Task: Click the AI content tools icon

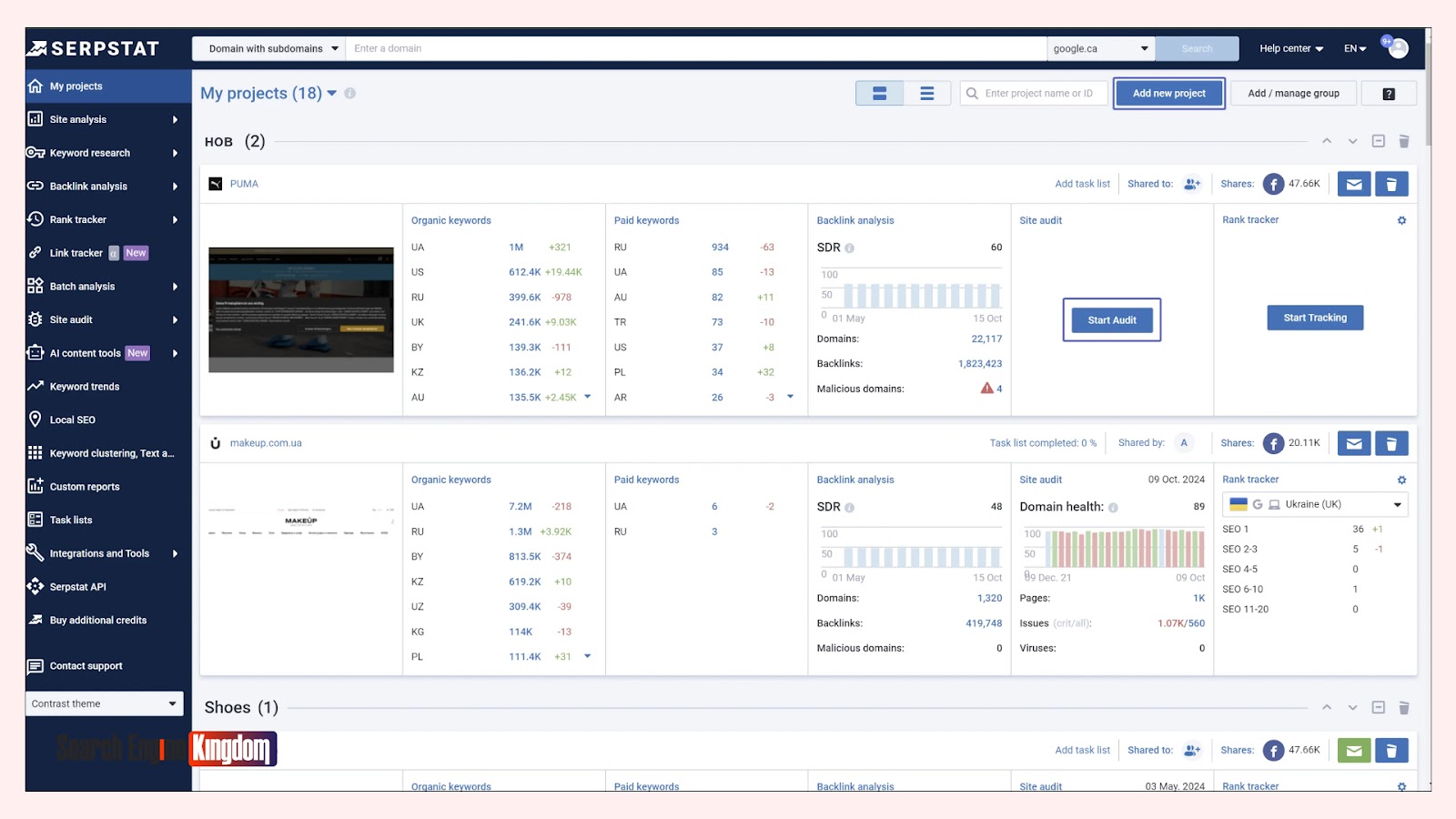Action: 35,353
